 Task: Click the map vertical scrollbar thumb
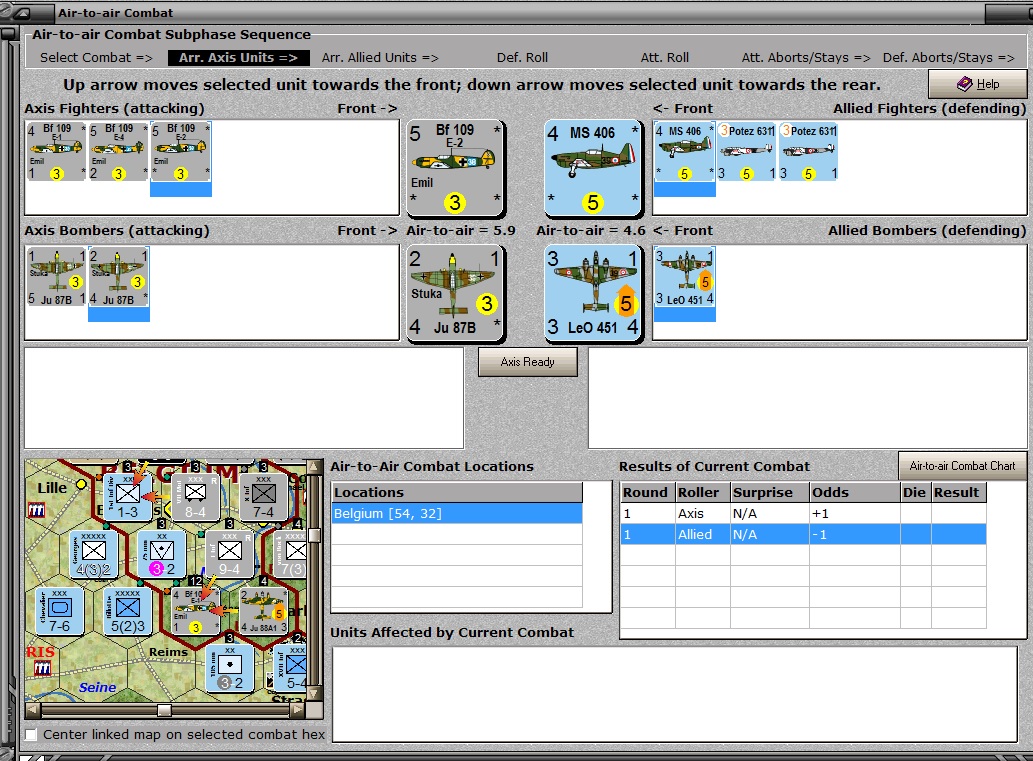(x=314, y=536)
